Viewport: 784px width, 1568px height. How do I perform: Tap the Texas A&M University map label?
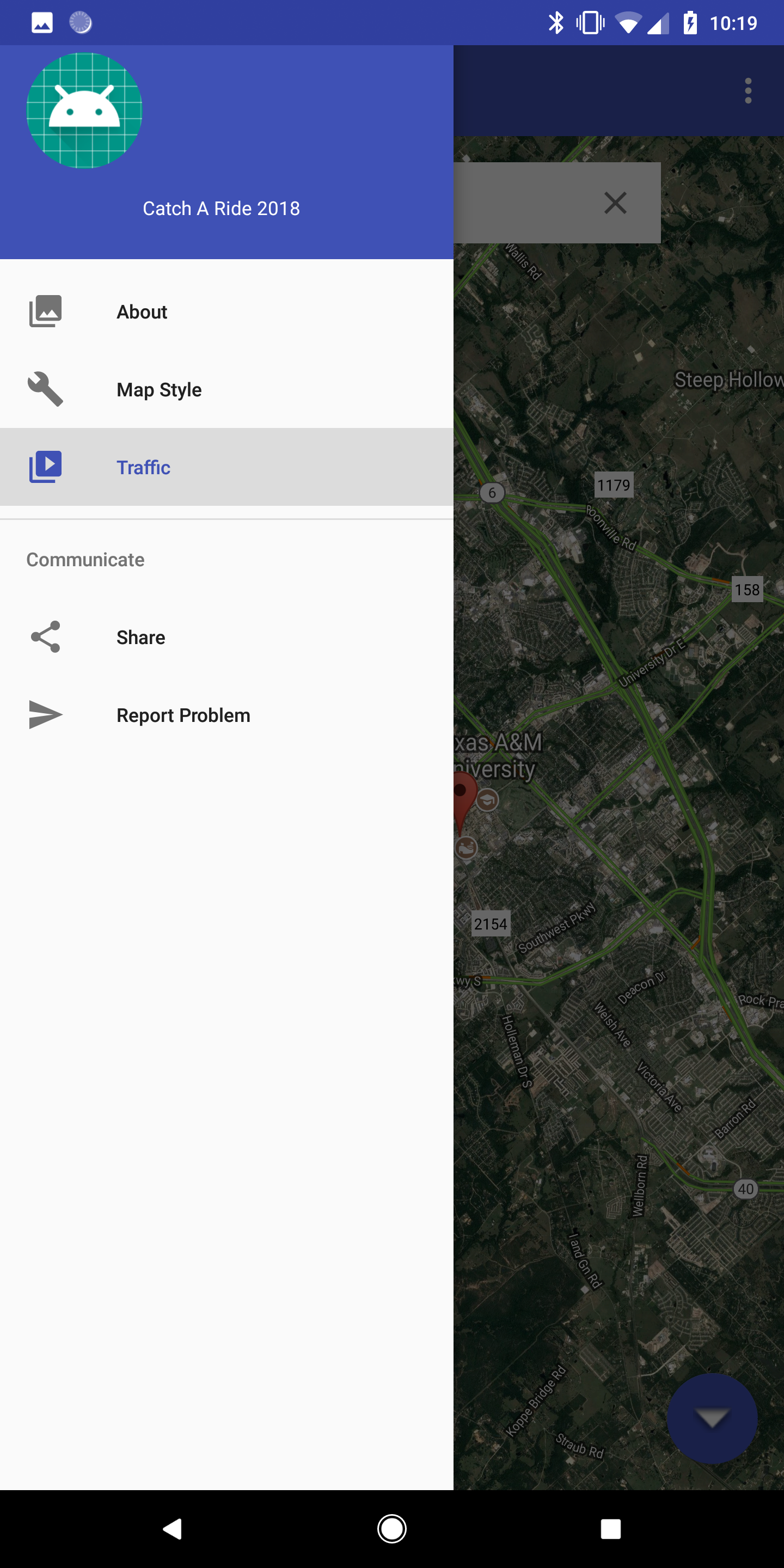[x=498, y=755]
